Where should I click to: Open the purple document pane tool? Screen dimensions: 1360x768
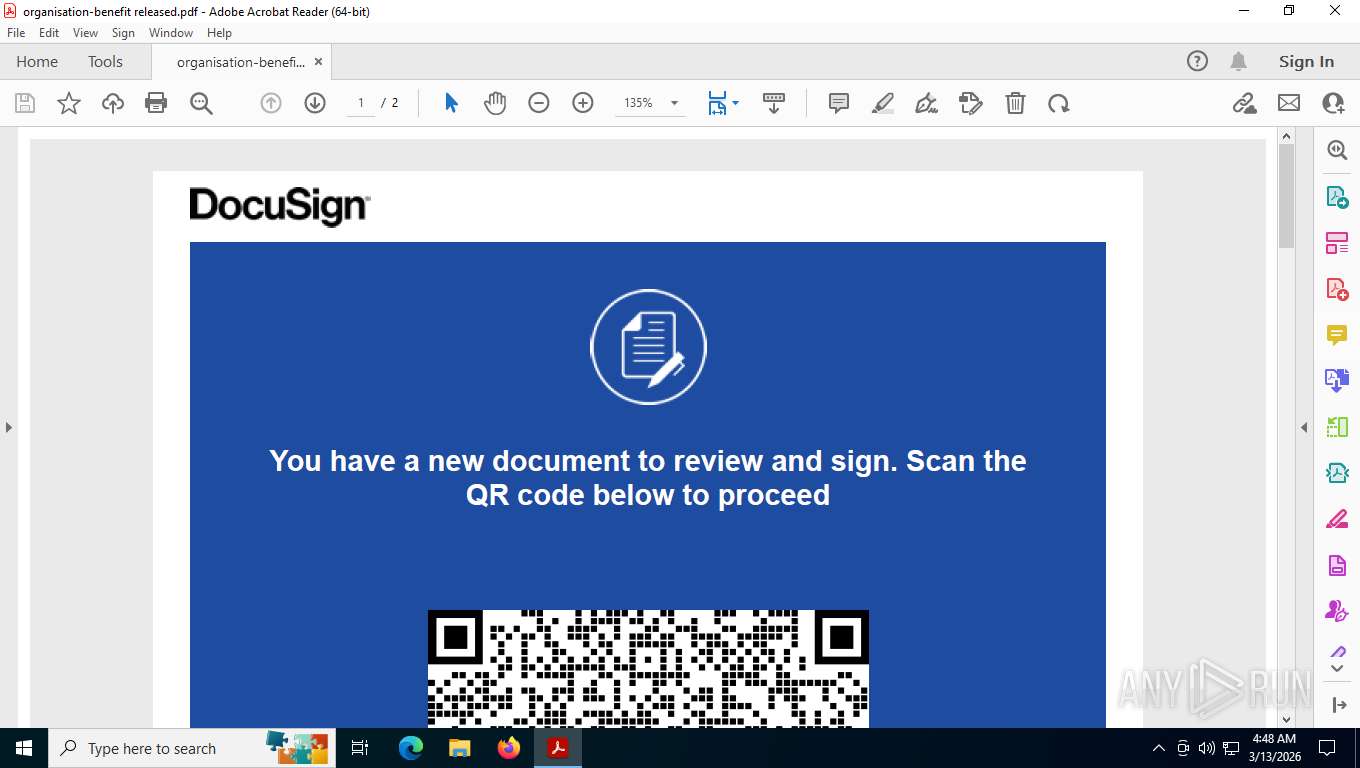(1337, 565)
